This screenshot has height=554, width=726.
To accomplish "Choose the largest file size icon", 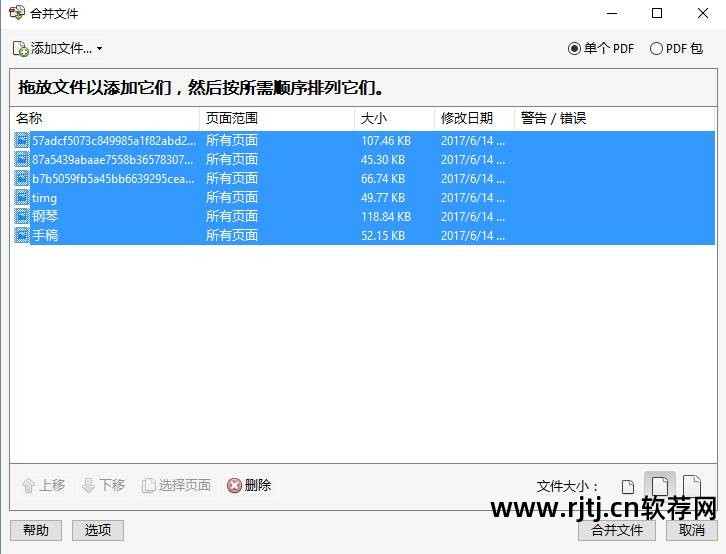I will [x=692, y=485].
